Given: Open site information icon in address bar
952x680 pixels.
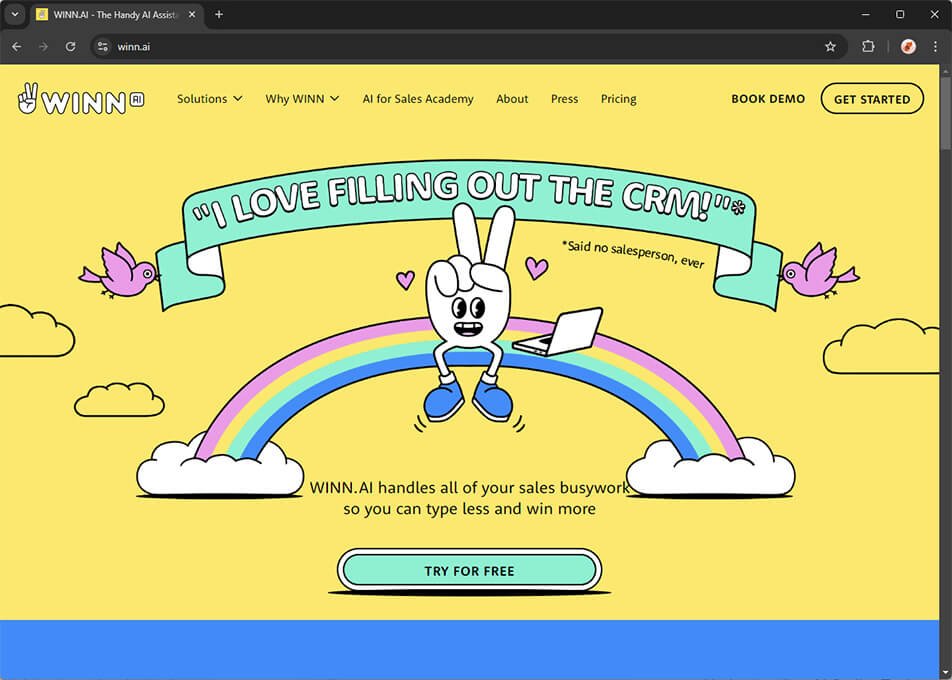Looking at the screenshot, I should point(103,47).
